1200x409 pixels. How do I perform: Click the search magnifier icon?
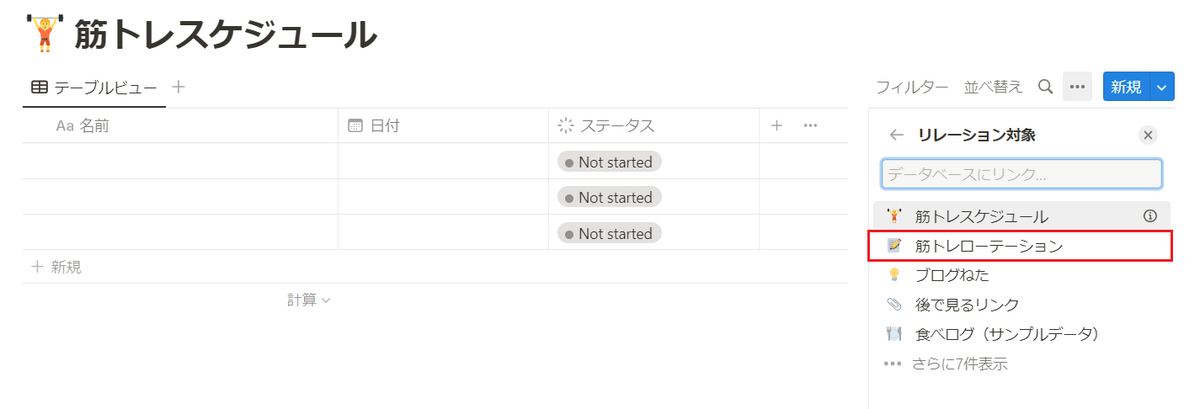(1045, 87)
